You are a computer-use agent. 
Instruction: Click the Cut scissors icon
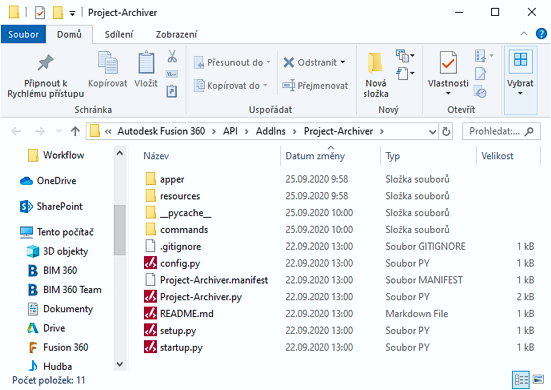pos(172,56)
